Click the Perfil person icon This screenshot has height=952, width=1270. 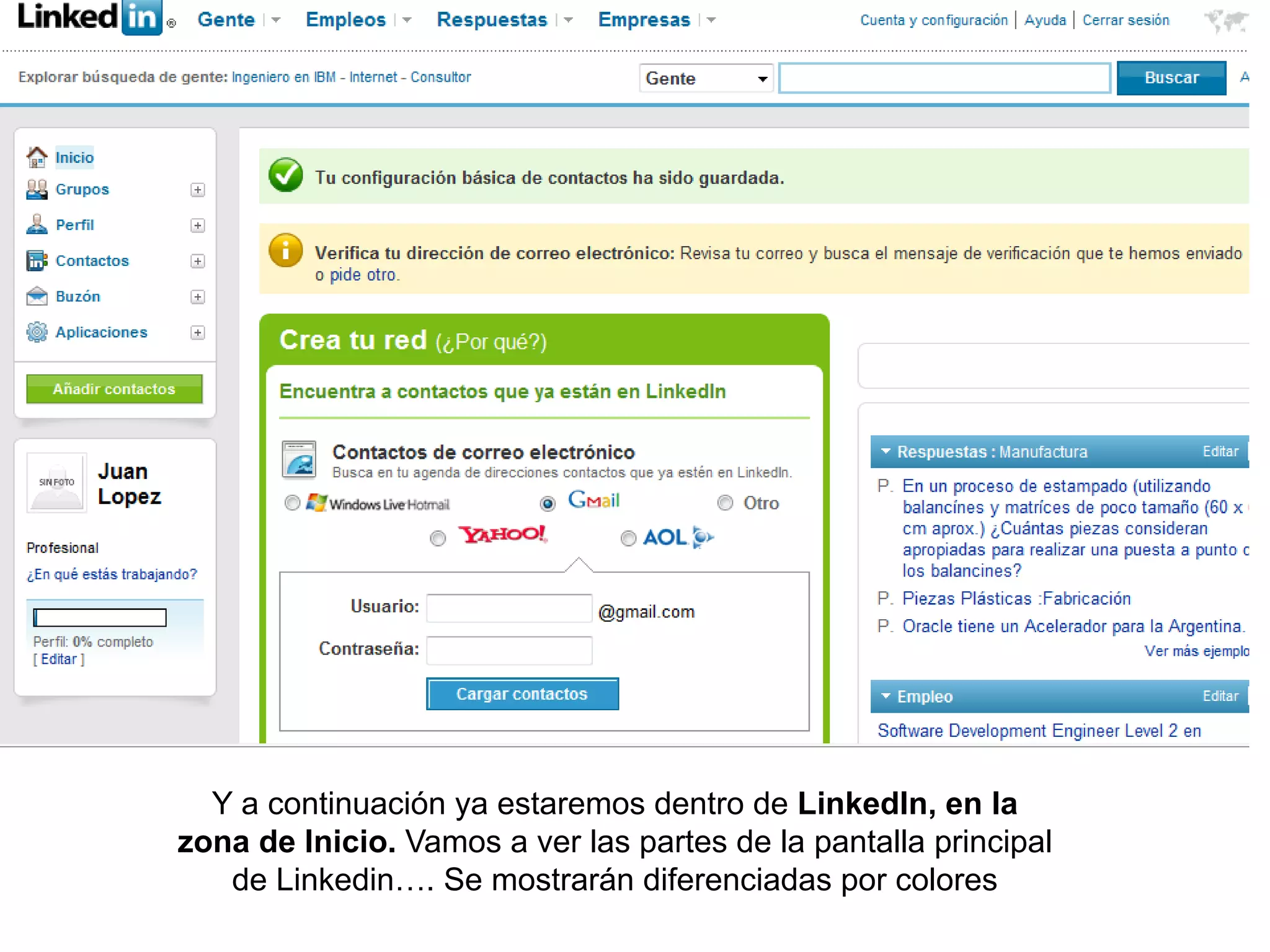(37, 224)
